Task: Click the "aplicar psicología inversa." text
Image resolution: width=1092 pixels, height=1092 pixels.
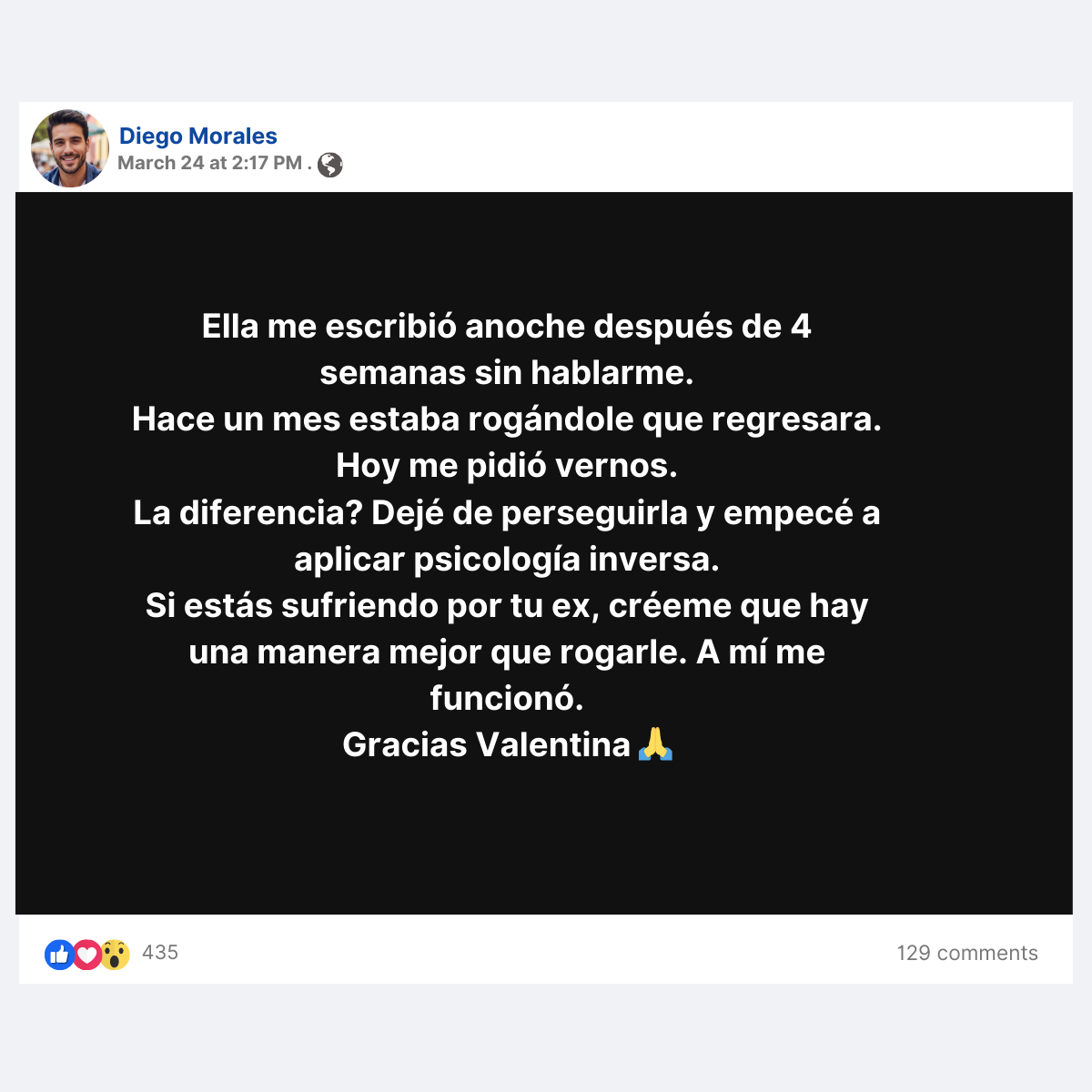Action: point(507,560)
